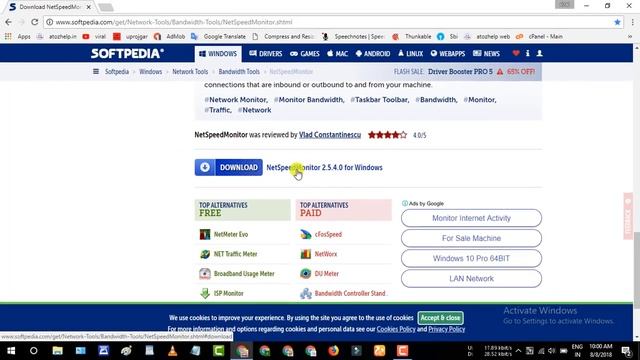The image size is (640, 360).
Task: Click the Ads by Google info icon
Action: point(404,203)
